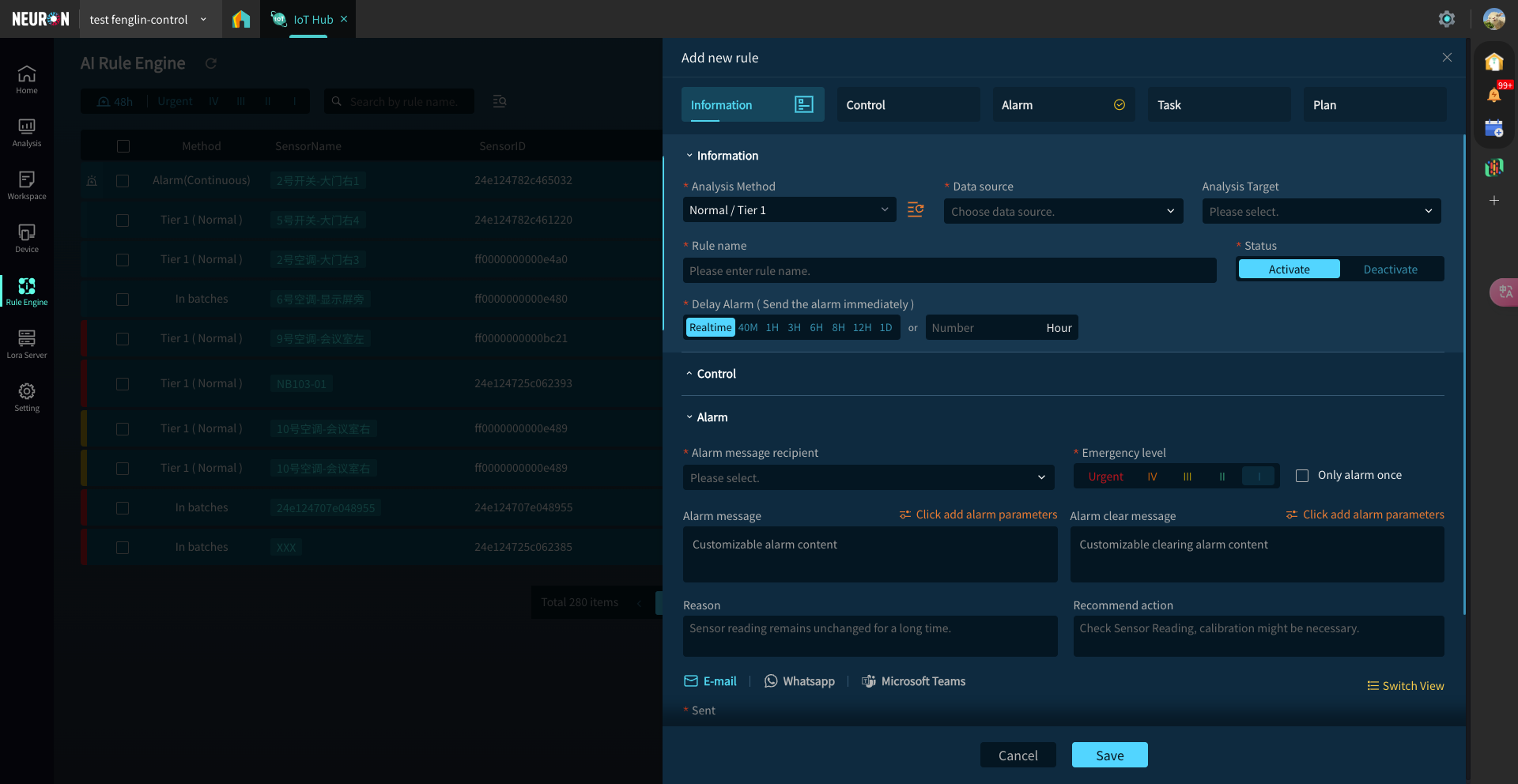Click the Save button

pyautogui.click(x=1109, y=755)
